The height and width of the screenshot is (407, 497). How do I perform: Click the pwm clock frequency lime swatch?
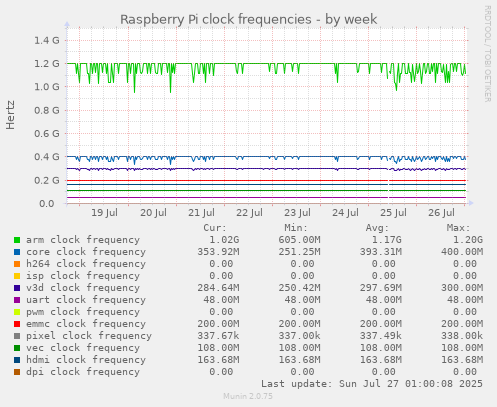click(x=17, y=312)
